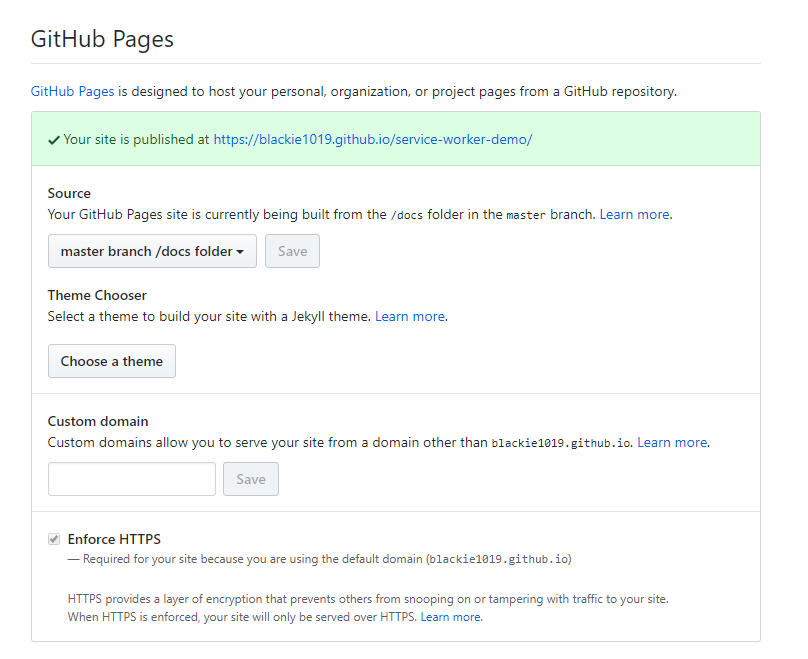Toggle the Enforce HTTPS checkbox

click(54, 539)
